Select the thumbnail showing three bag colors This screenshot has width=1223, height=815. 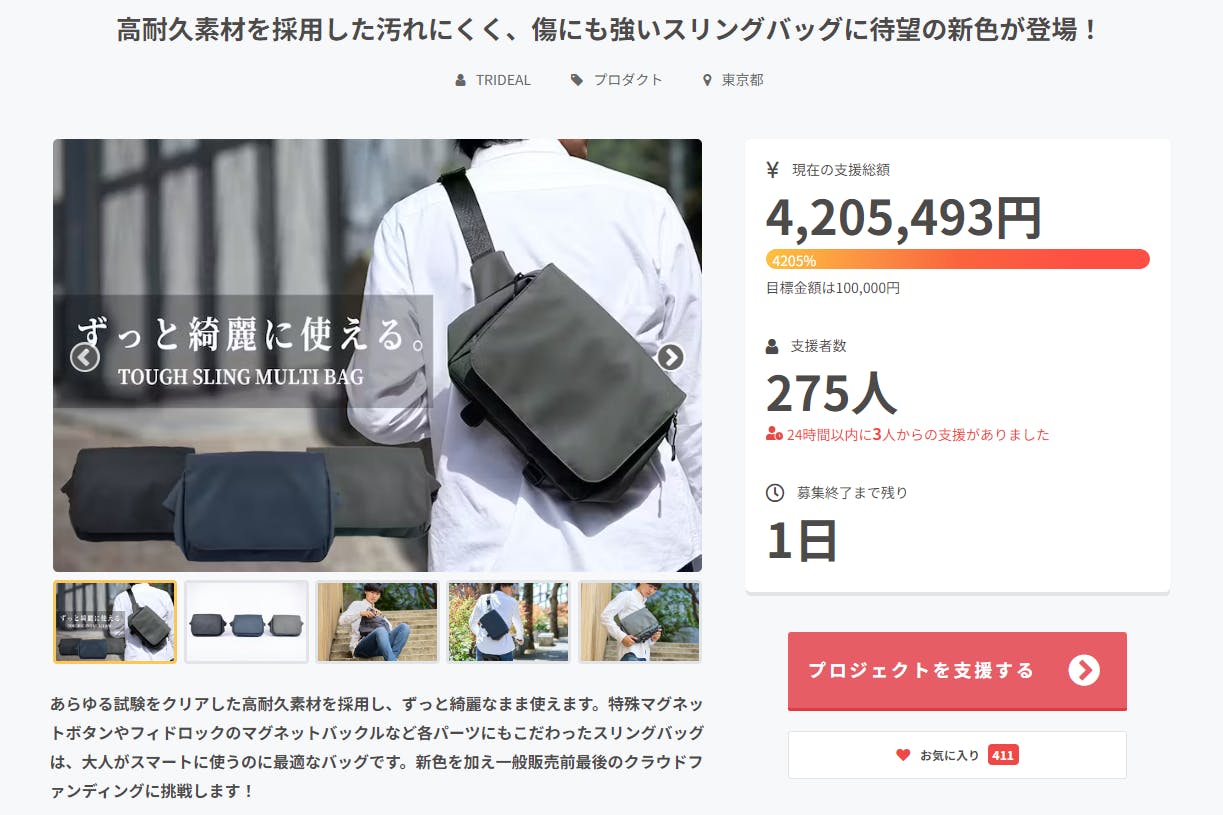tap(246, 622)
